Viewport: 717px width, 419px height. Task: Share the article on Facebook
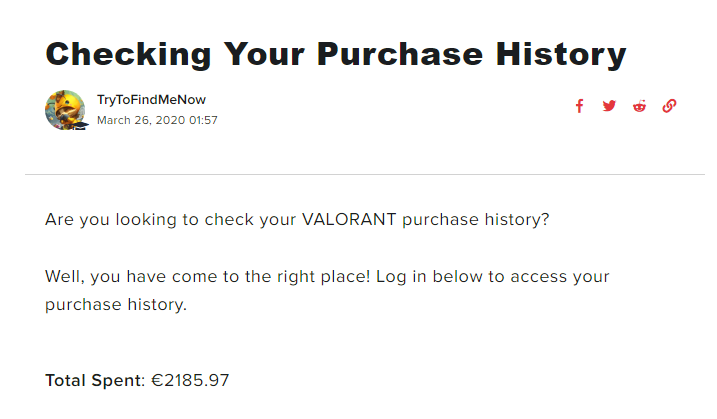tap(579, 106)
